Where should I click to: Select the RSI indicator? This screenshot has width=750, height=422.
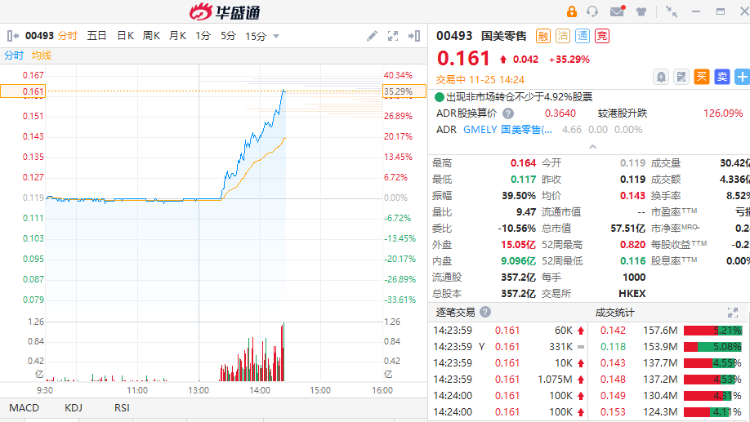click(x=122, y=408)
